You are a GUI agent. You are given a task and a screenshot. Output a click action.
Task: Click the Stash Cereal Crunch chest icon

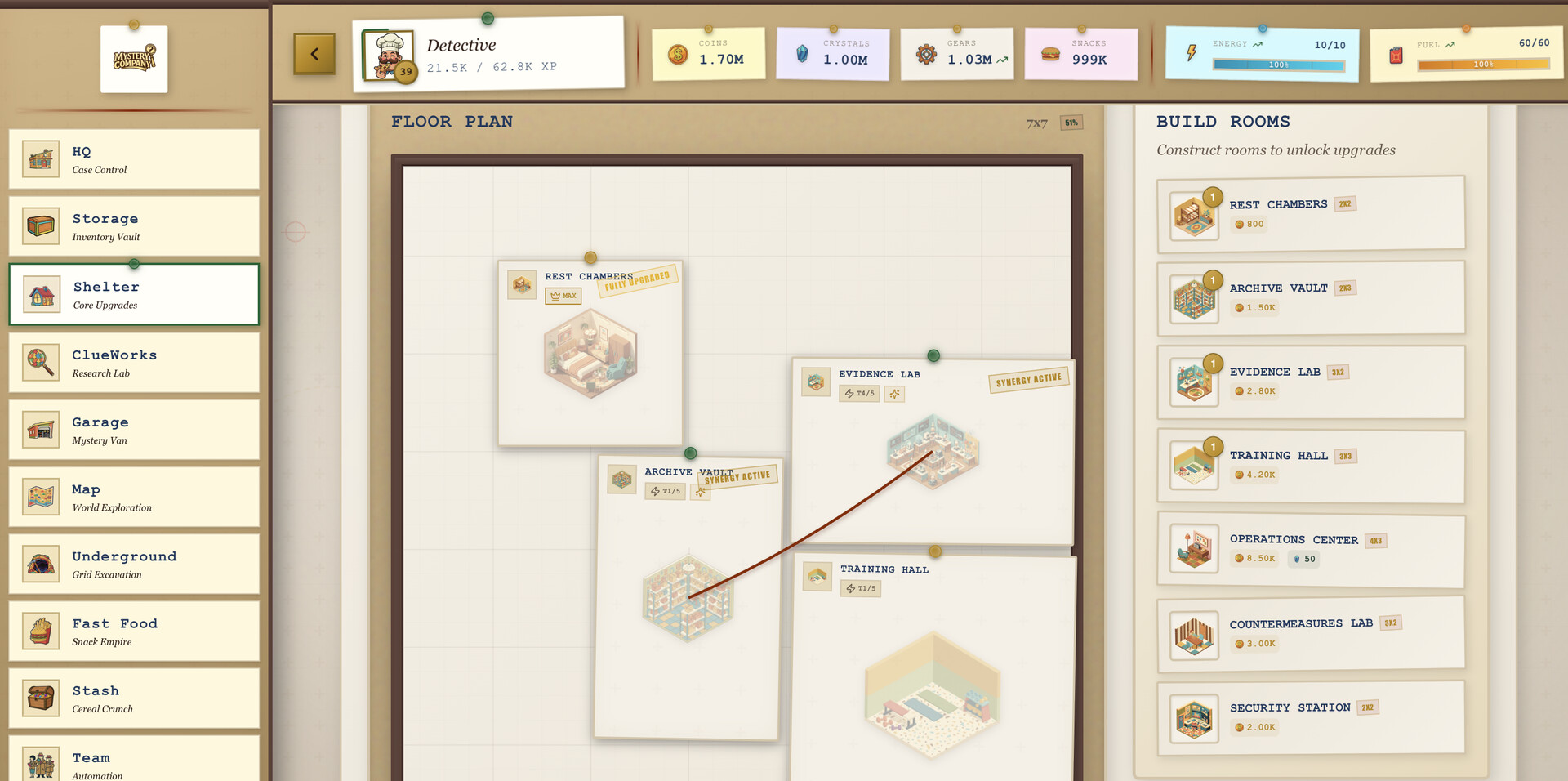tap(40, 698)
